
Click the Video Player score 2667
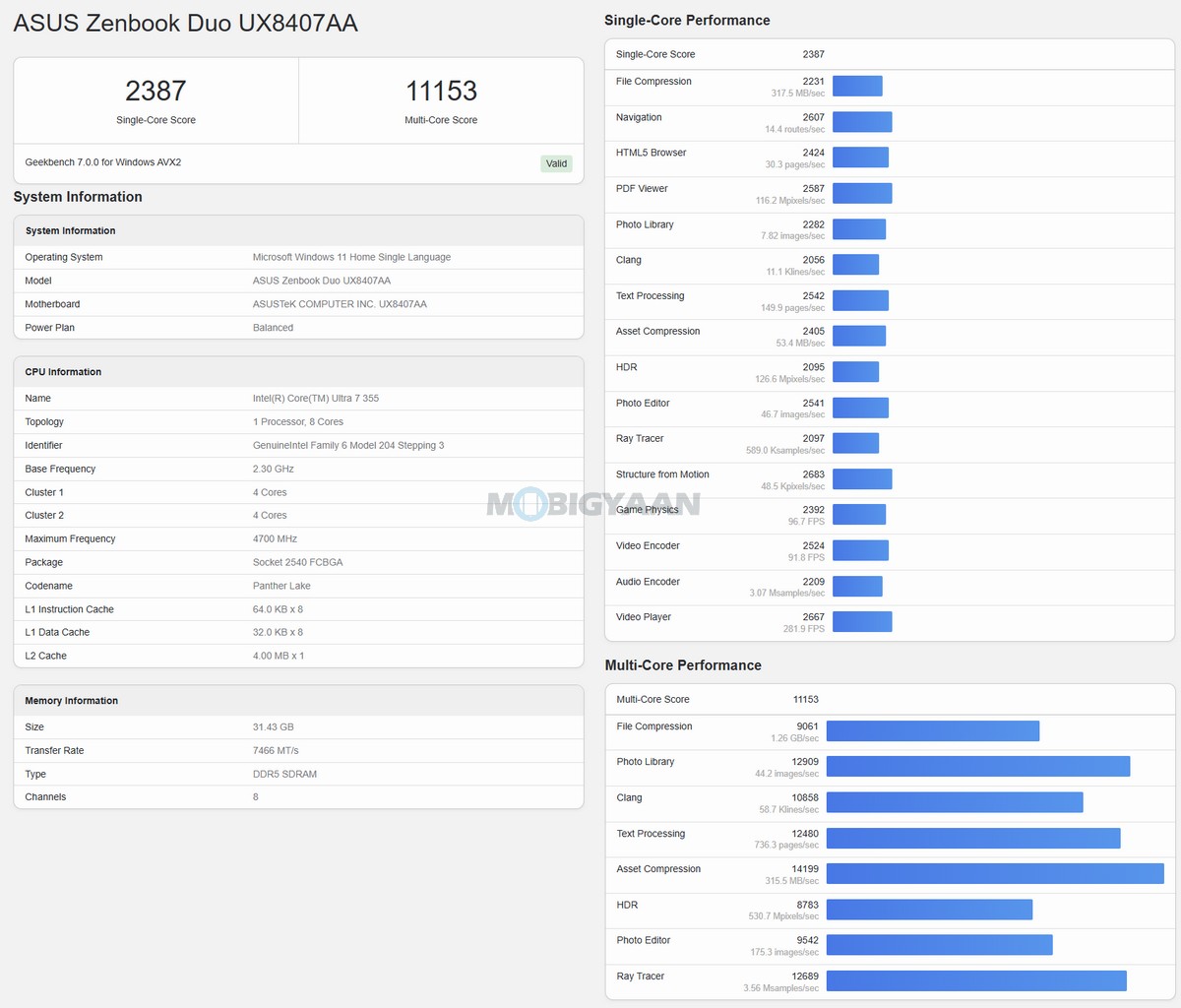pyautogui.click(x=813, y=617)
